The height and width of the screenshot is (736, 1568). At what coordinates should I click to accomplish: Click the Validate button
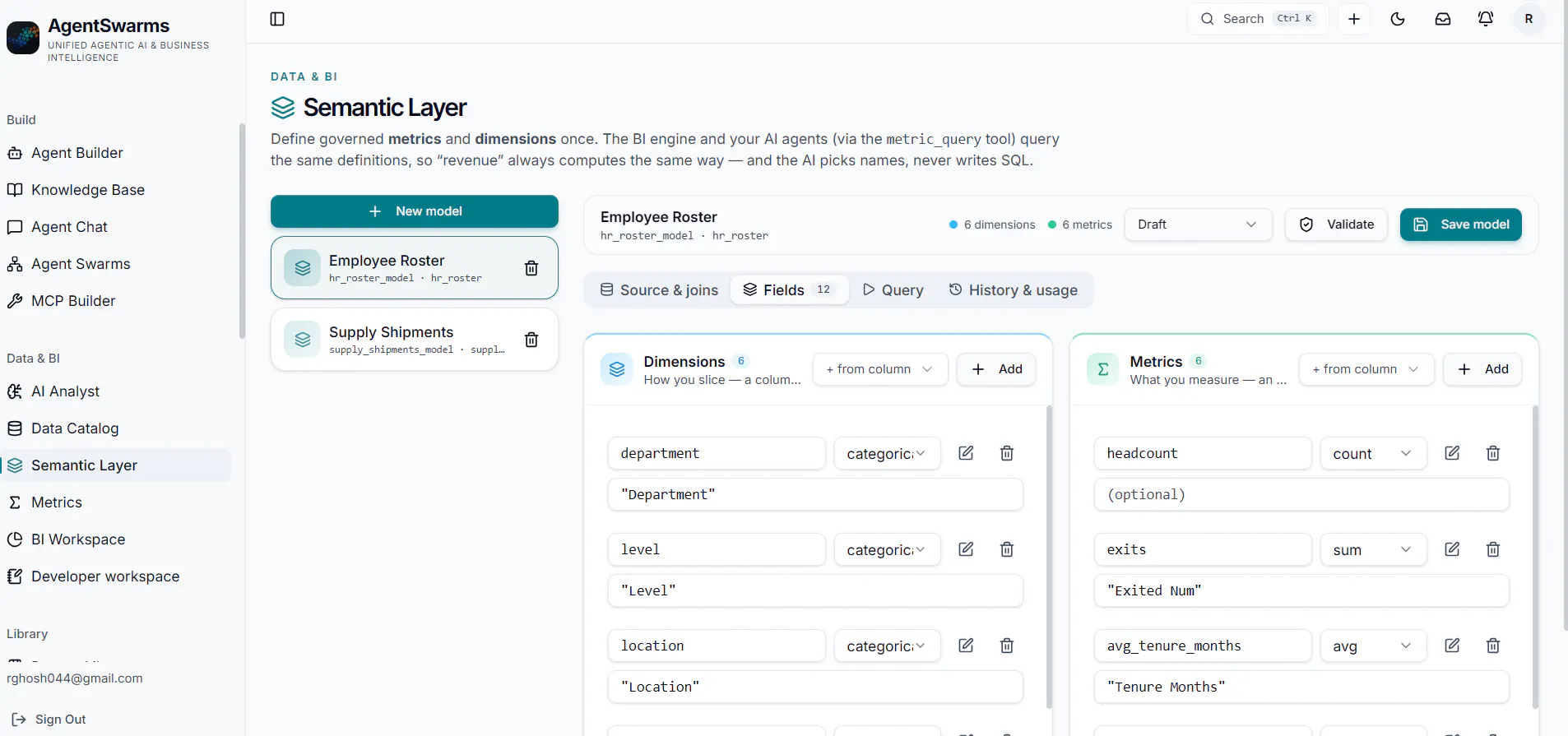(1337, 225)
